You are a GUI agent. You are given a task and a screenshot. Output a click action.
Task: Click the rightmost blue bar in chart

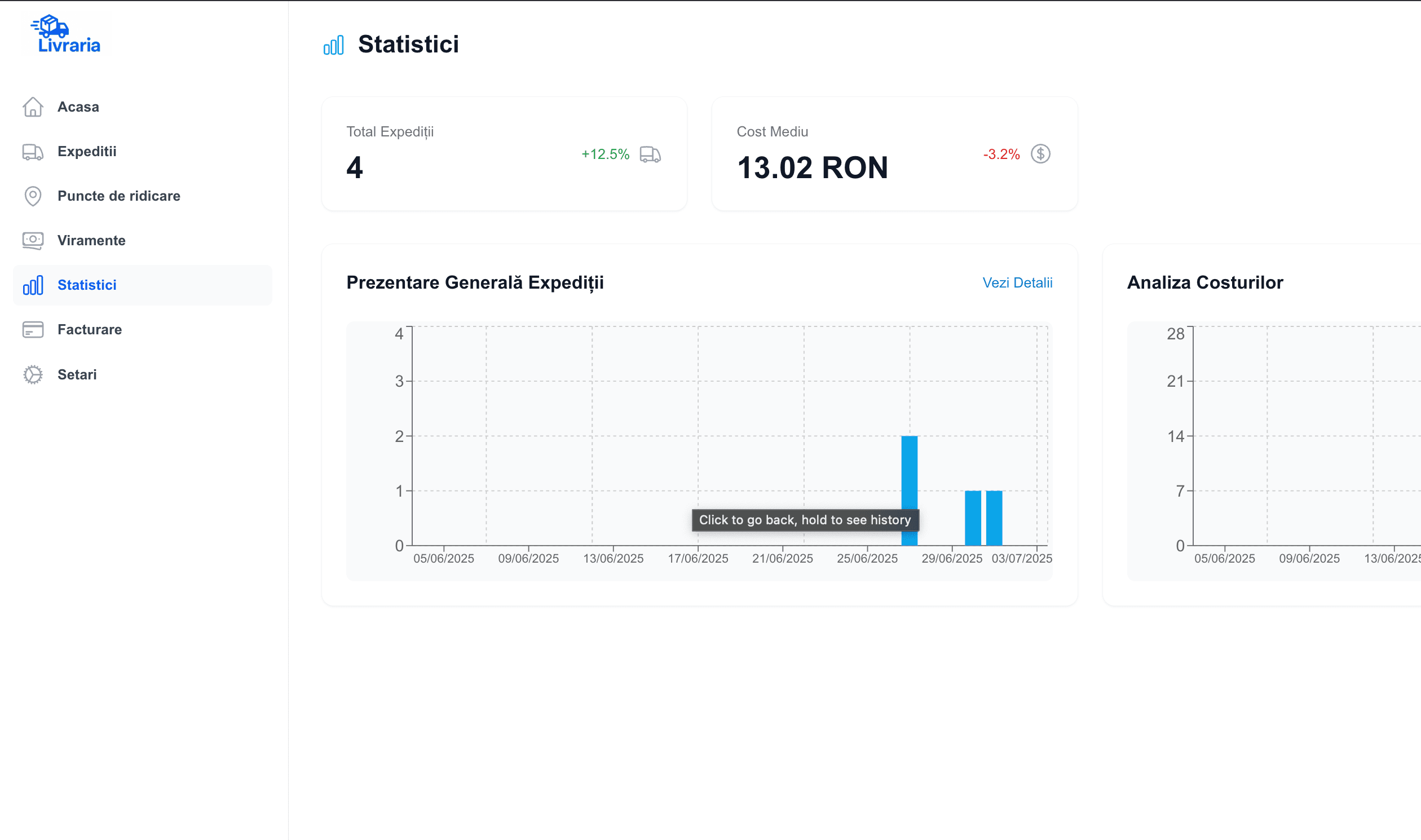994,518
